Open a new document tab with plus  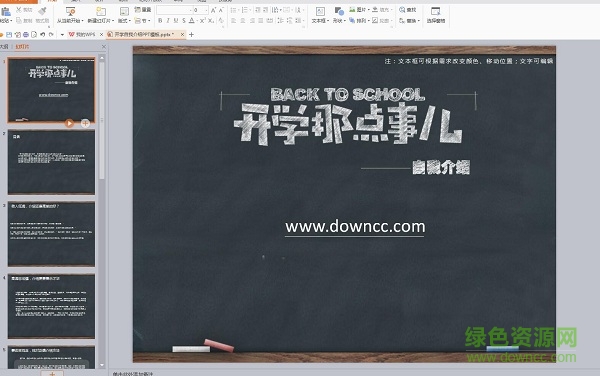pos(191,34)
